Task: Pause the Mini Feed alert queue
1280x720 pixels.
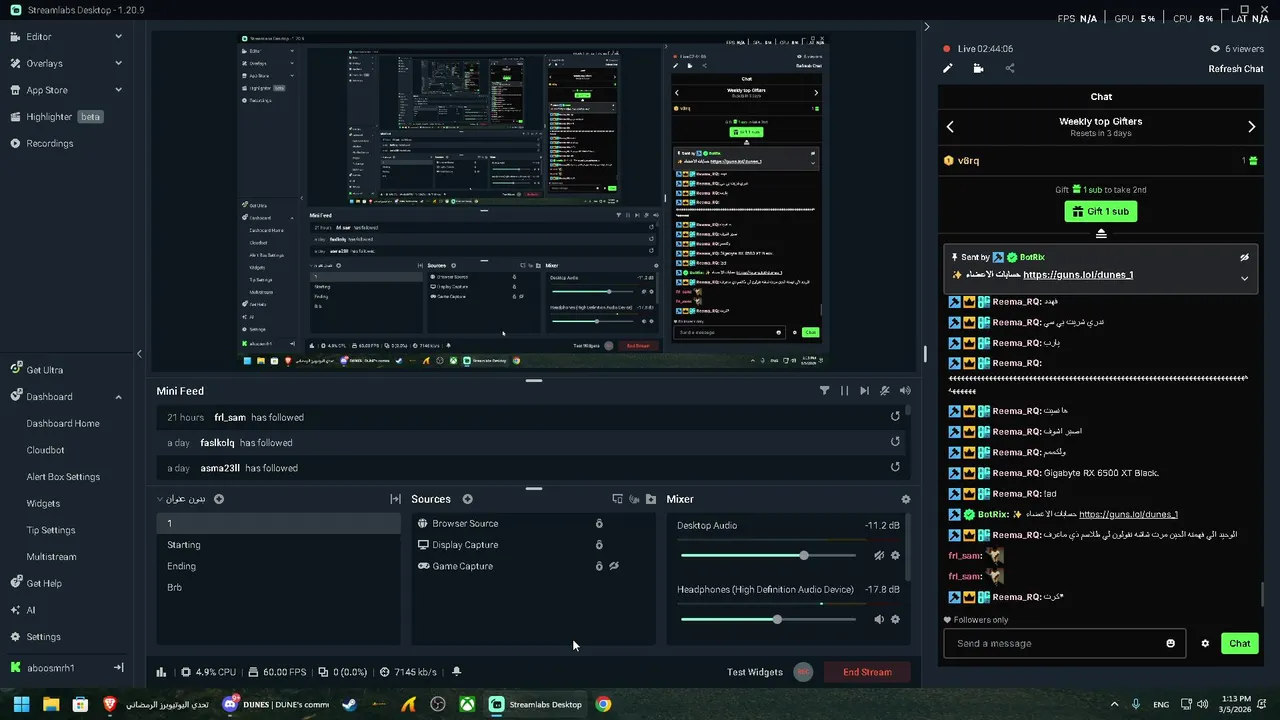Action: tap(844, 391)
